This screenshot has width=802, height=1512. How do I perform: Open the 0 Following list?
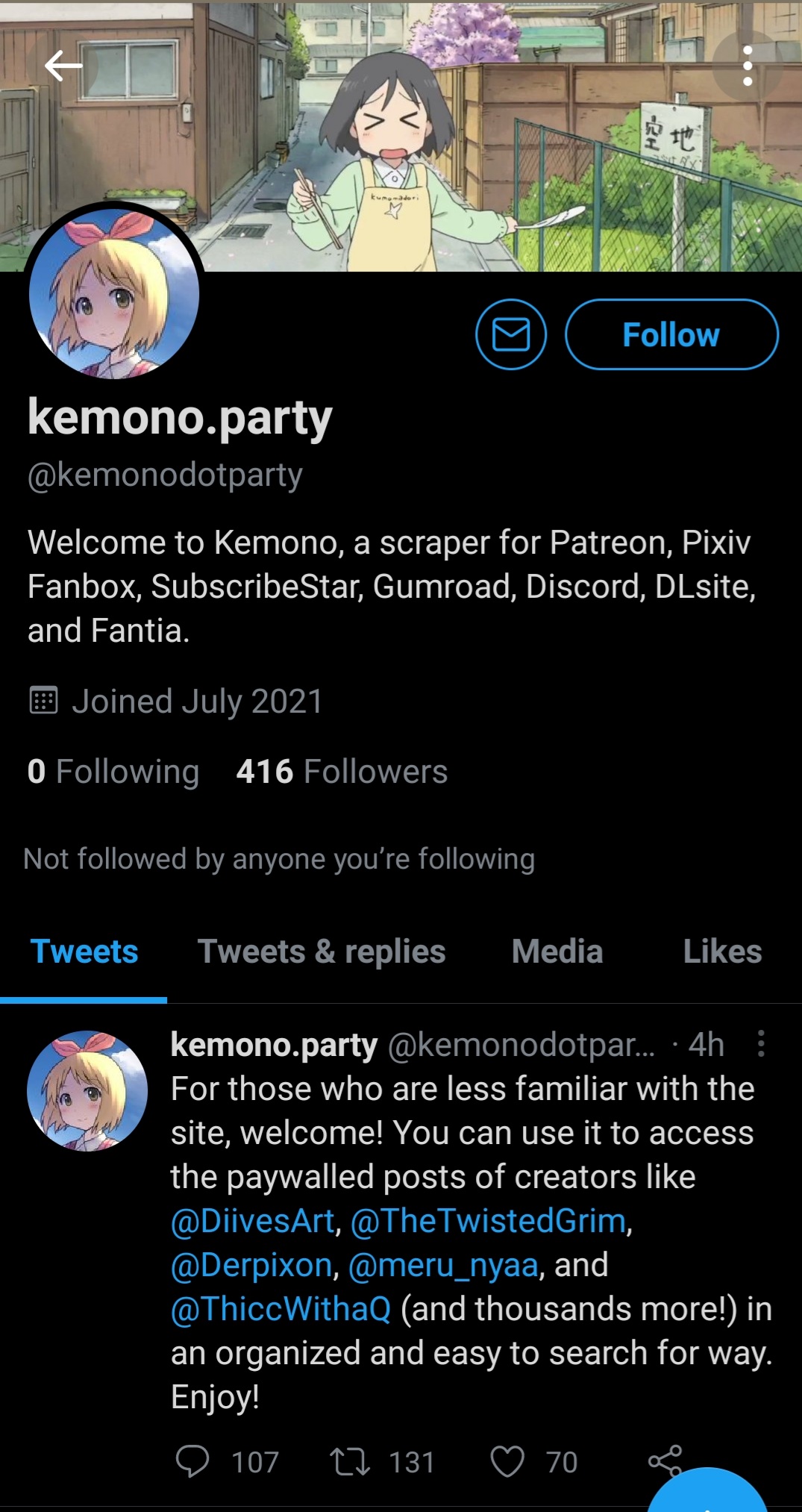pos(113,771)
